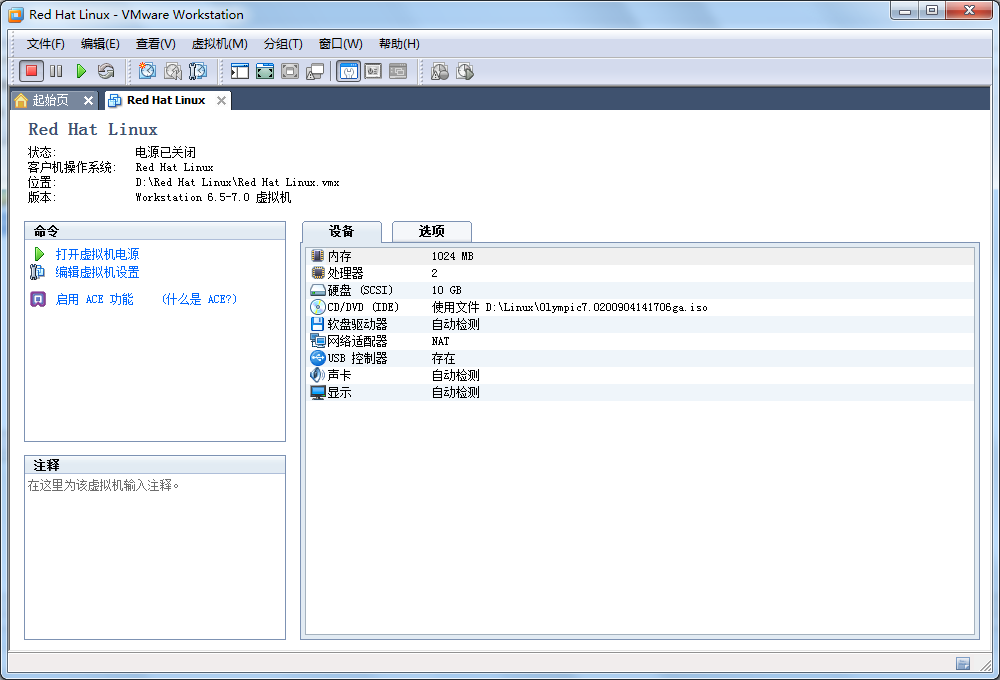This screenshot has width=1000, height=680.
Task: Click the Reset toolbar icon
Action: 106,71
